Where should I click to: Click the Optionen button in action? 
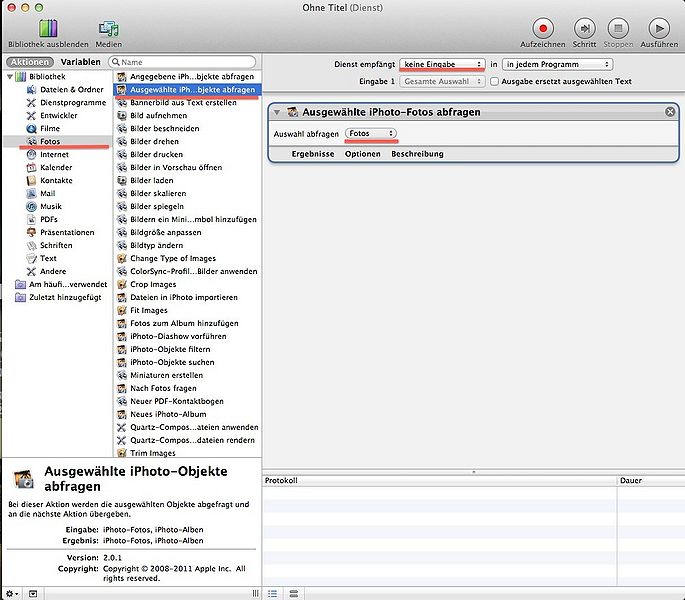(x=362, y=154)
